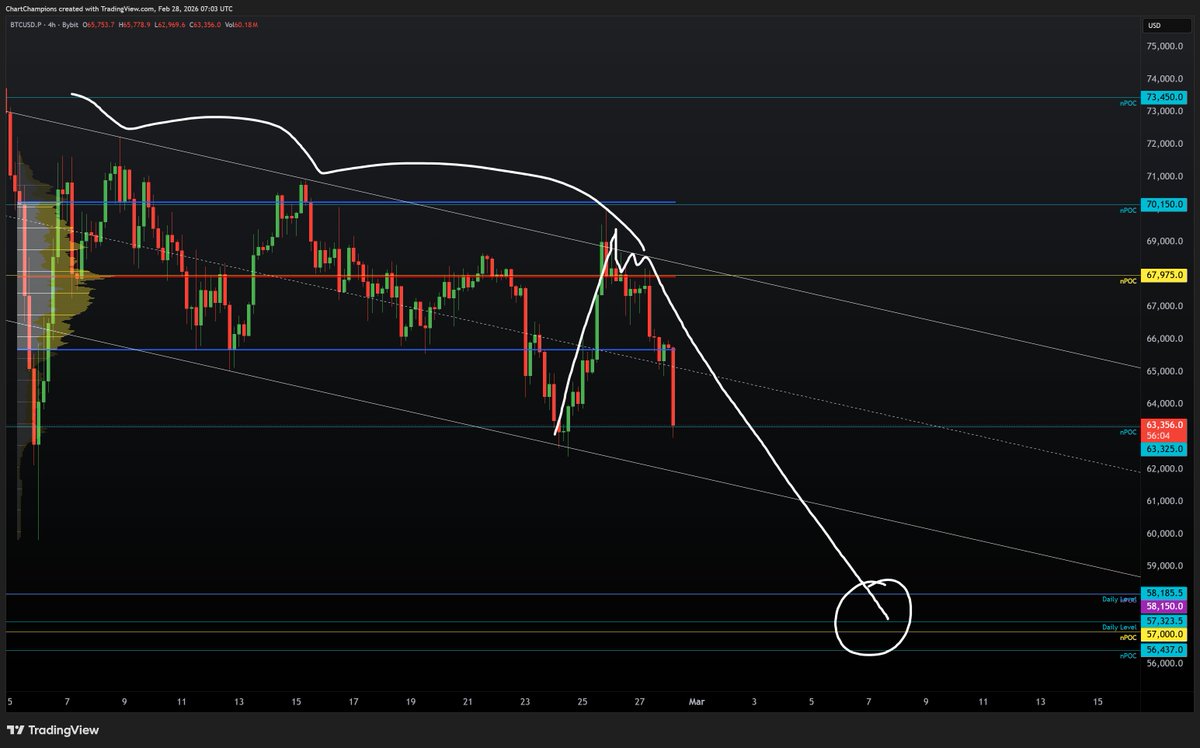Click the 65,000.0 price axis tick
Viewport: 1200px width, 748px height.
click(x=1165, y=371)
